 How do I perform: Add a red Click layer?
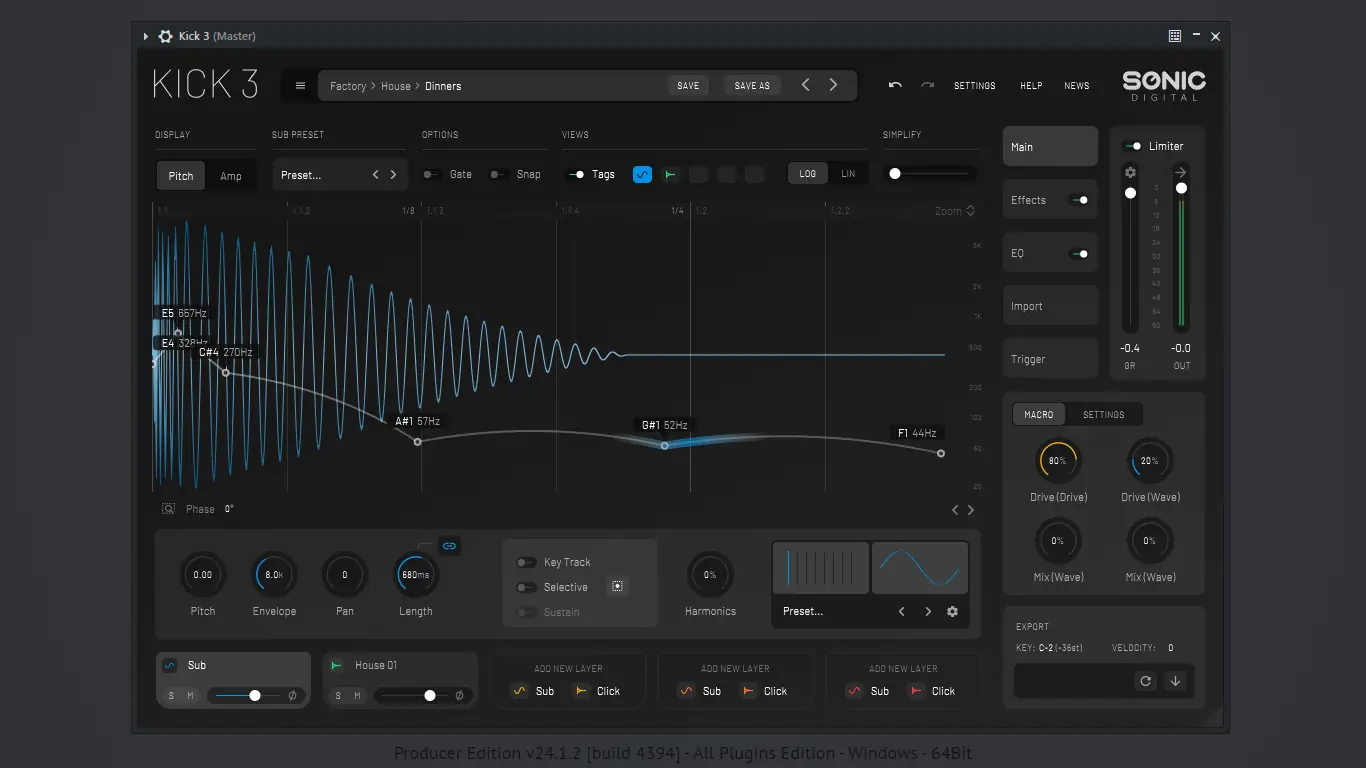[932, 691]
